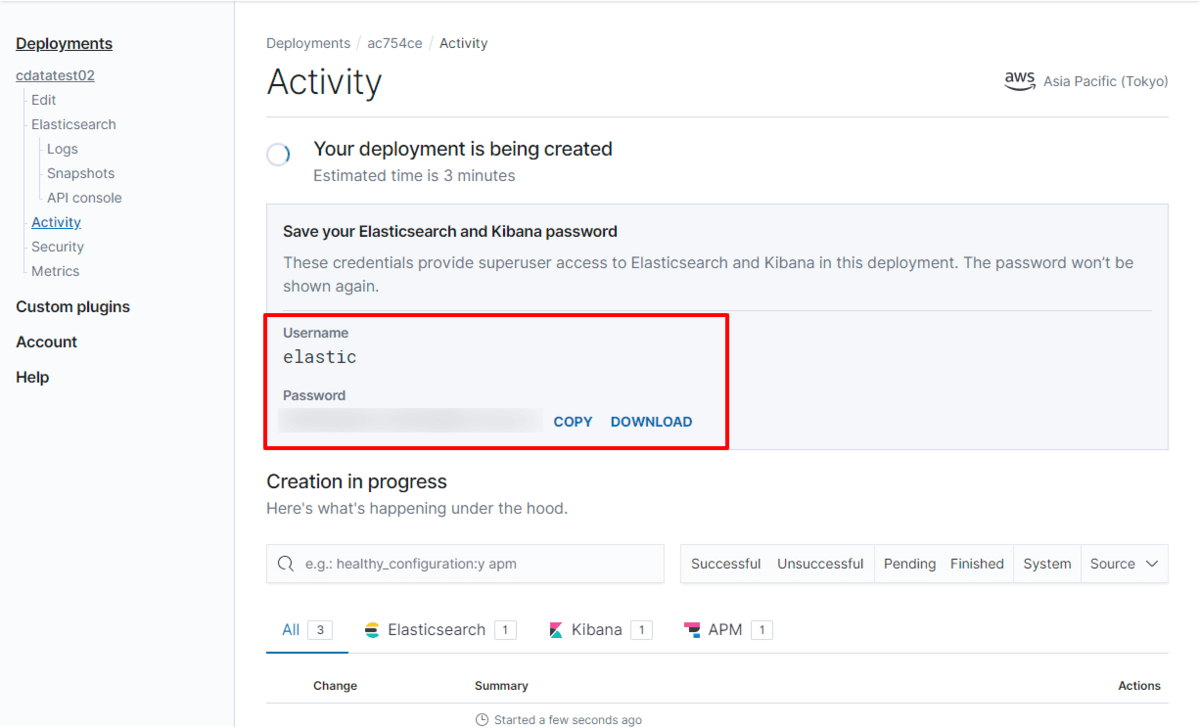Viewport: 1200px width, 728px height.
Task: Open the Source dropdown
Action: click(x=1124, y=564)
